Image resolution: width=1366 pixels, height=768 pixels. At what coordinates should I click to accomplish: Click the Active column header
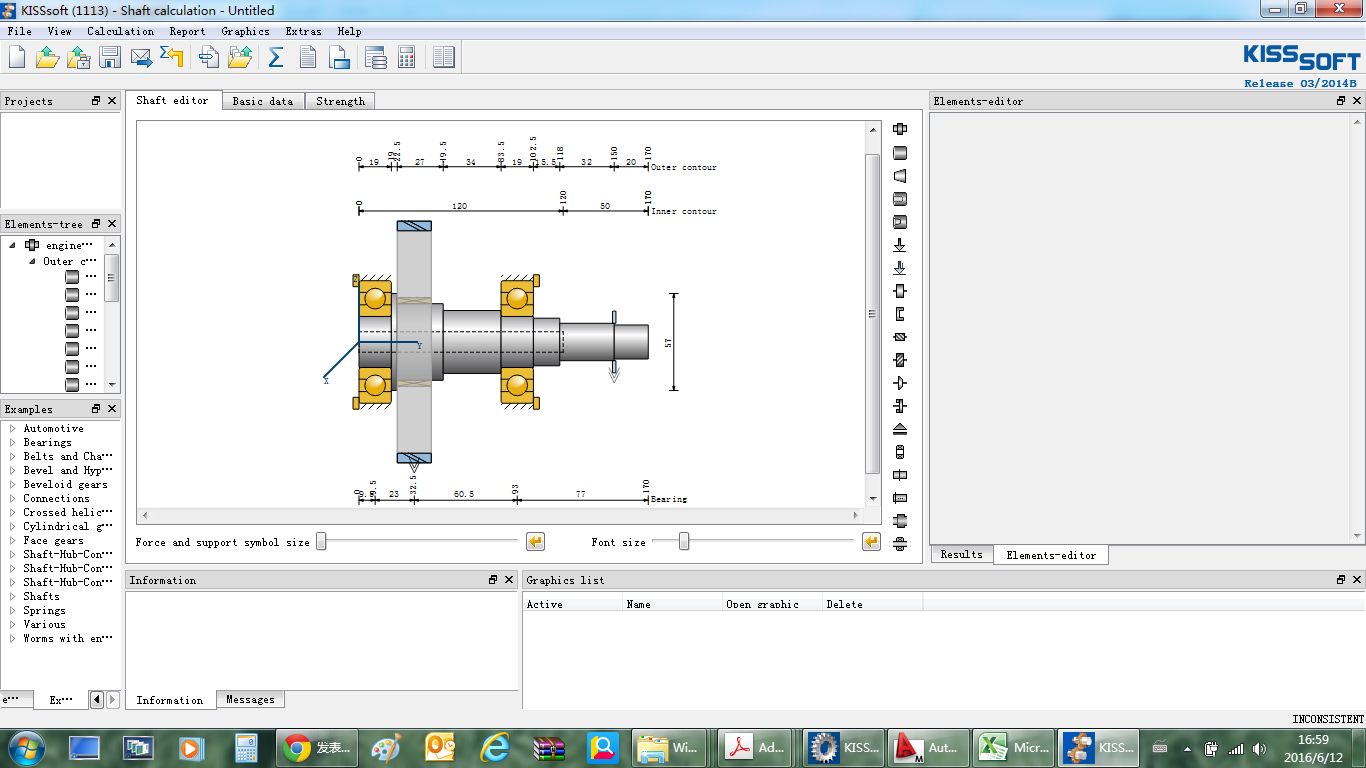(573, 604)
